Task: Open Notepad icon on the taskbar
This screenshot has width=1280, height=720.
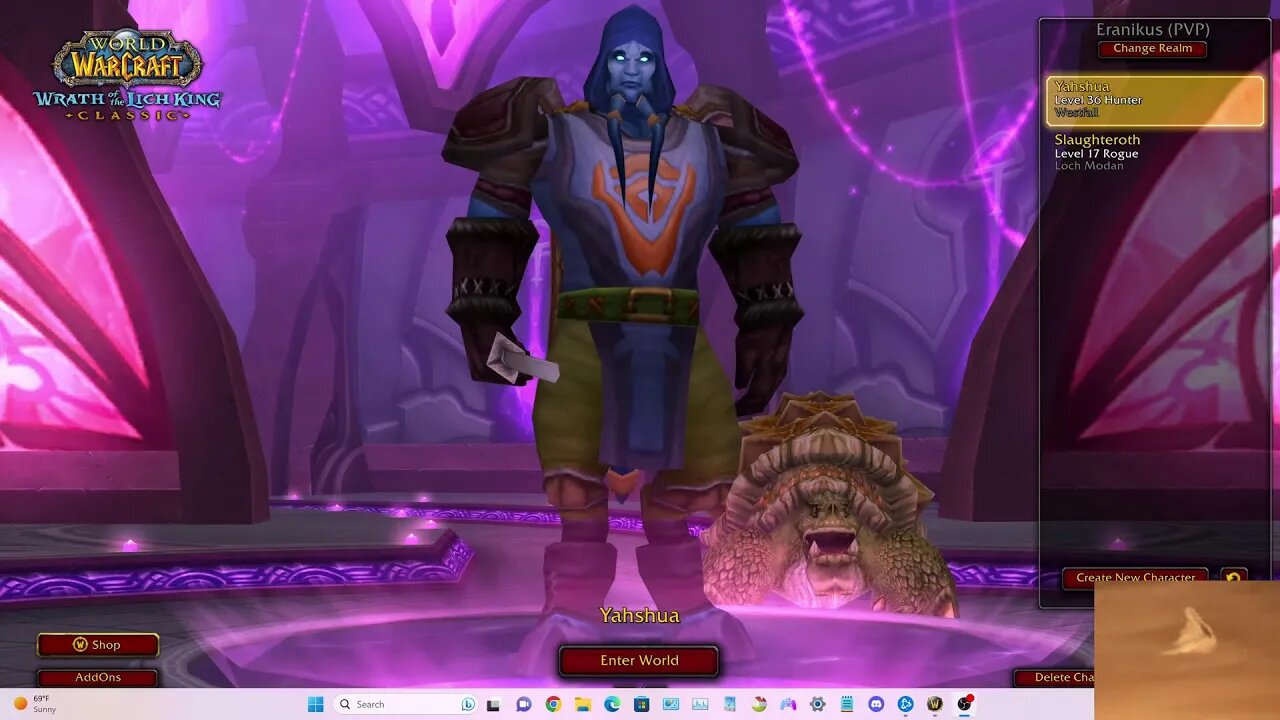Action: pyautogui.click(x=847, y=704)
